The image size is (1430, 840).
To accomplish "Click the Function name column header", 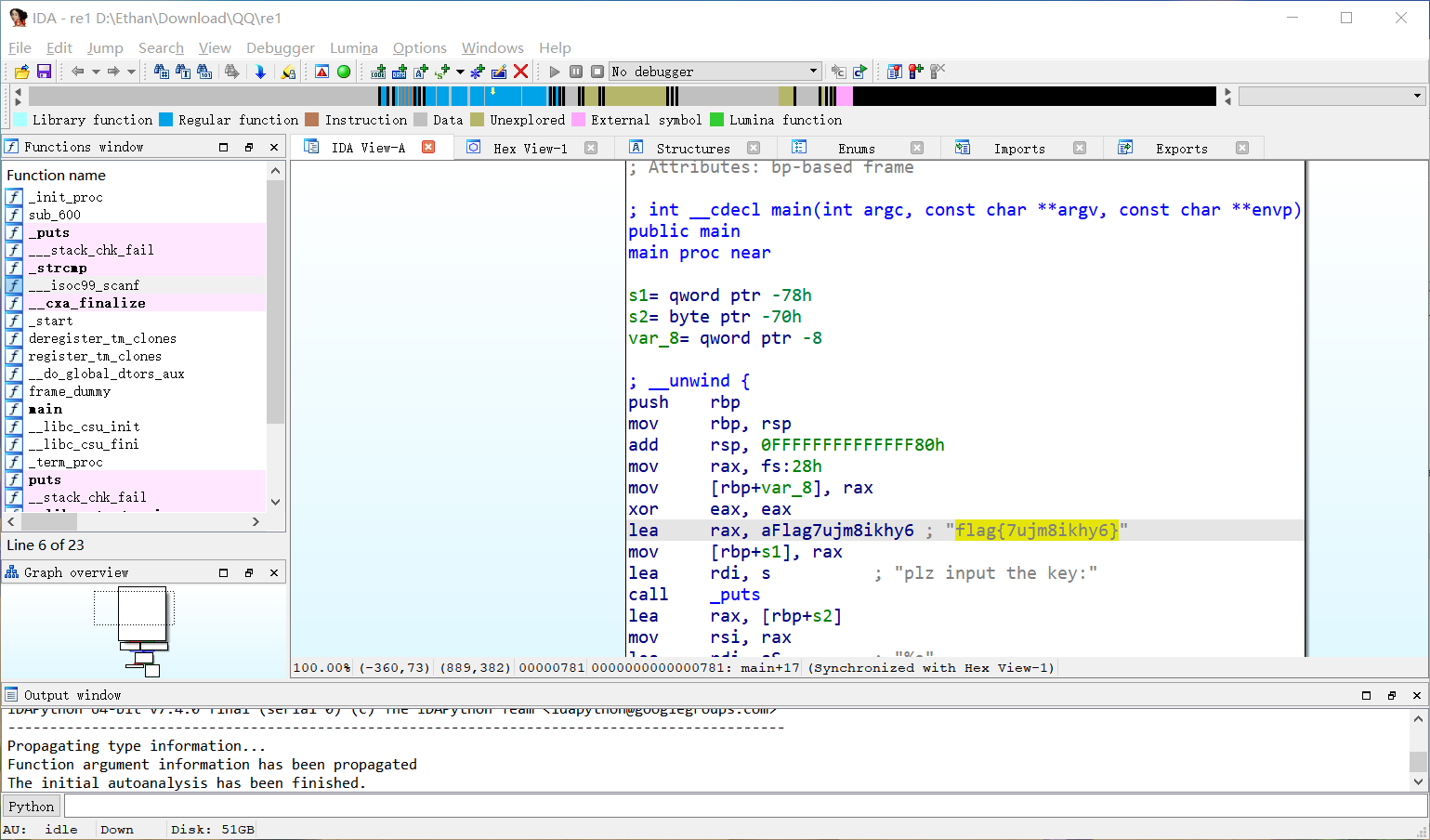I will [x=136, y=175].
